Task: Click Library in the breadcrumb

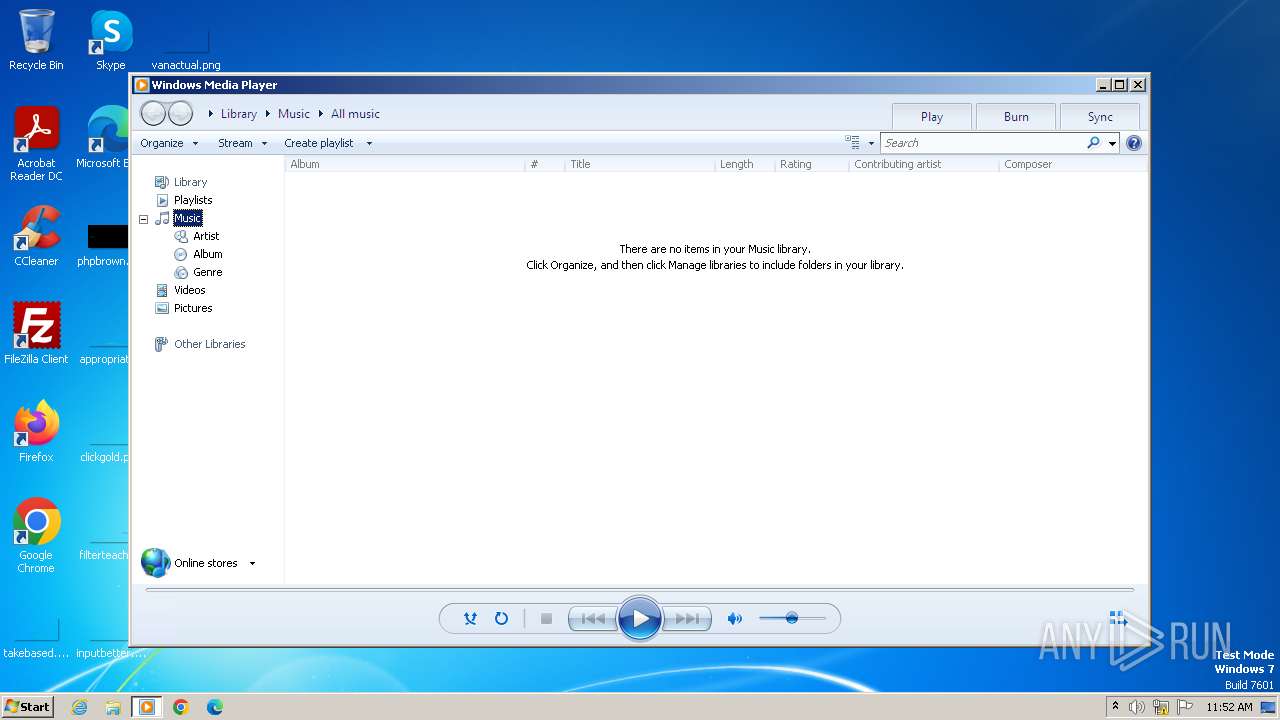Action: (239, 114)
